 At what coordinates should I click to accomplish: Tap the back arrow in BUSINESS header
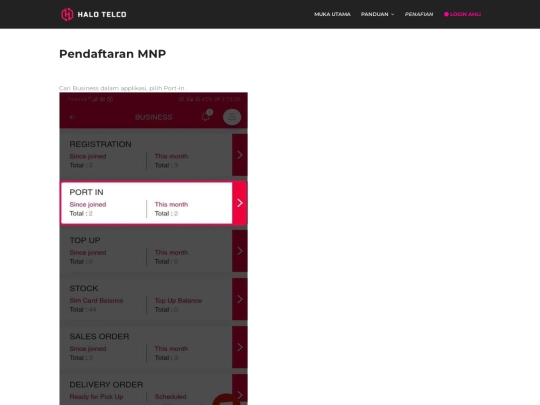(x=73, y=117)
